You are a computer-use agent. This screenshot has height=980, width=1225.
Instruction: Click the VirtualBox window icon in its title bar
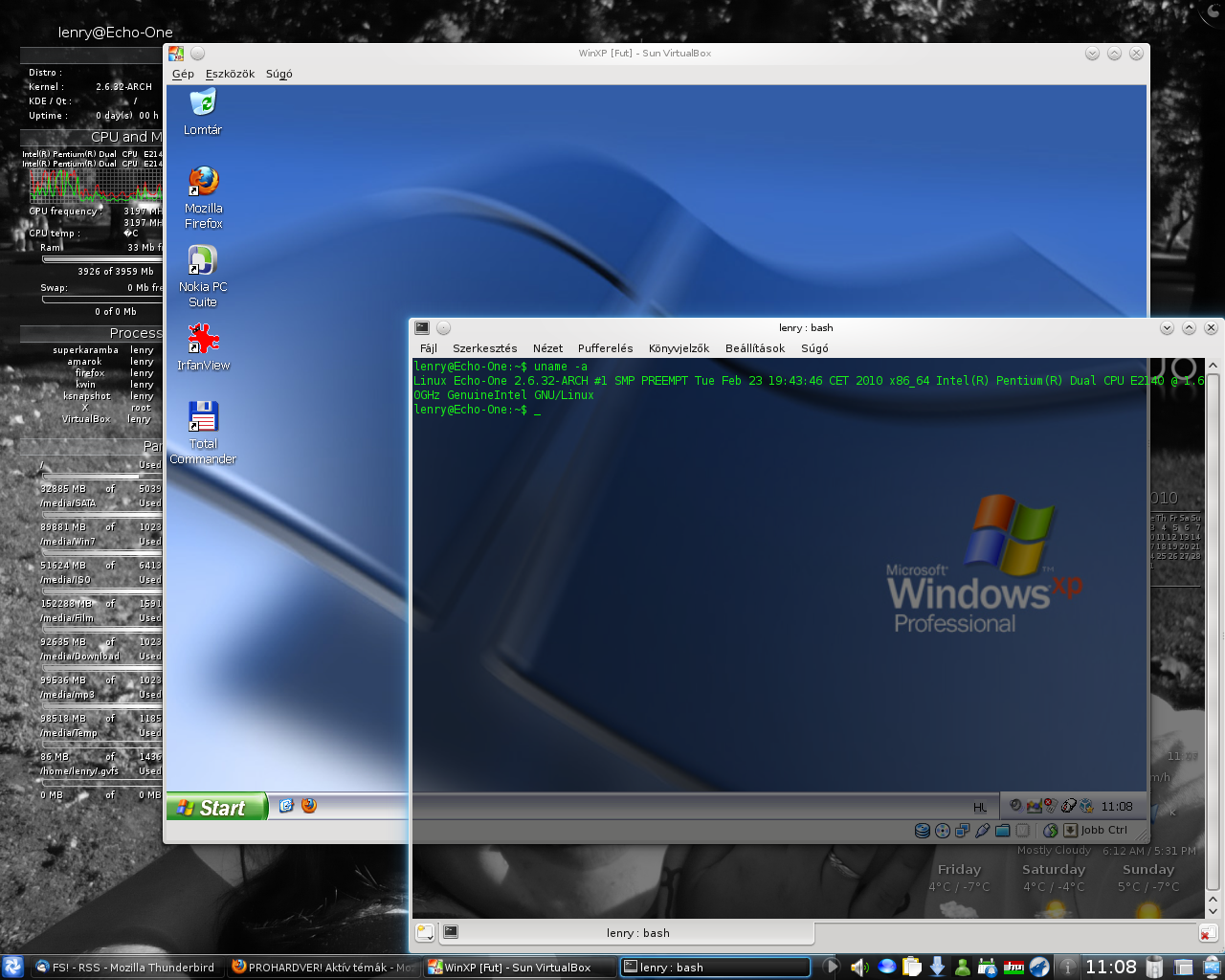pos(176,54)
